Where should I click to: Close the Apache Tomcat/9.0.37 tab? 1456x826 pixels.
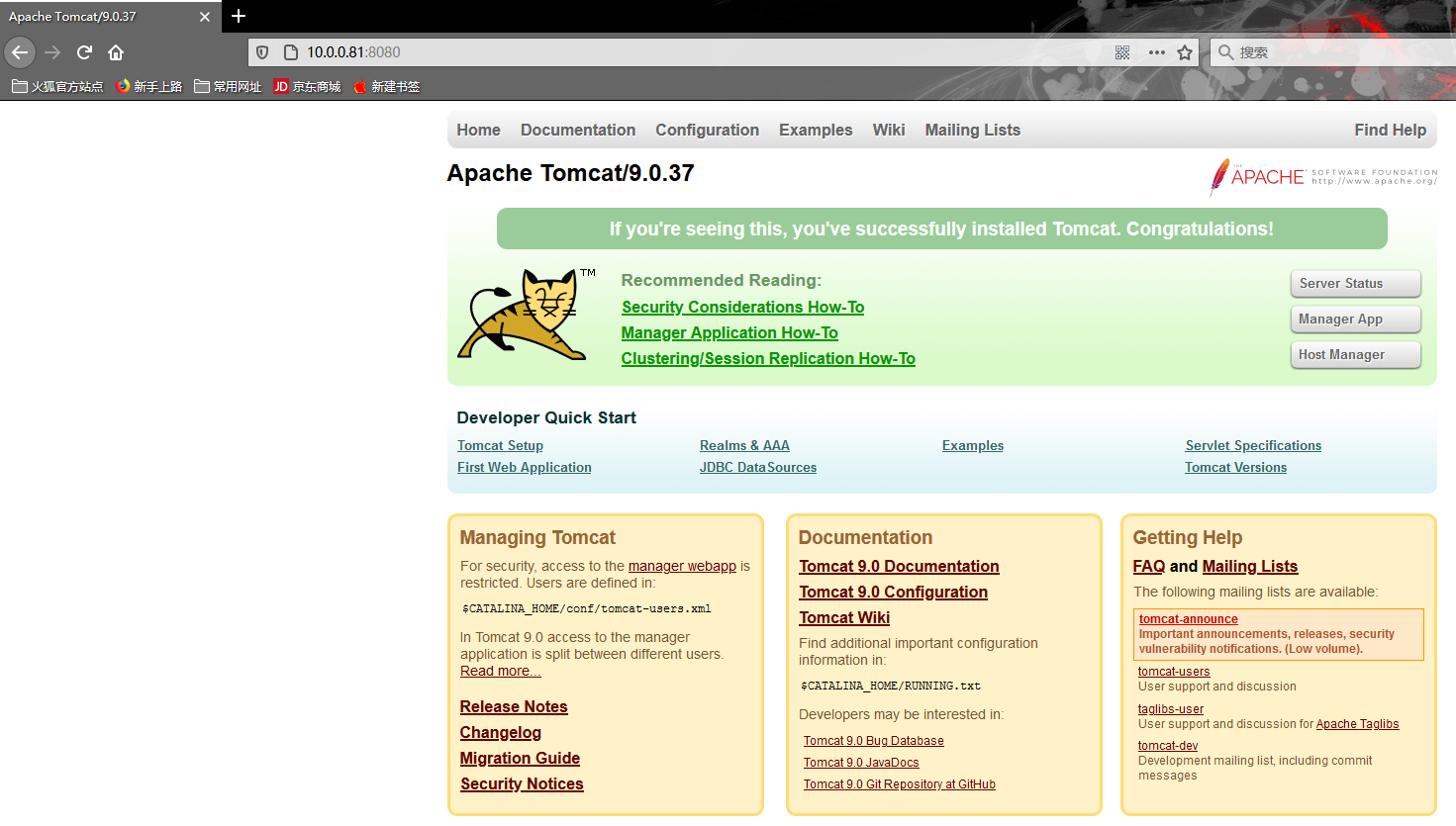(205, 17)
